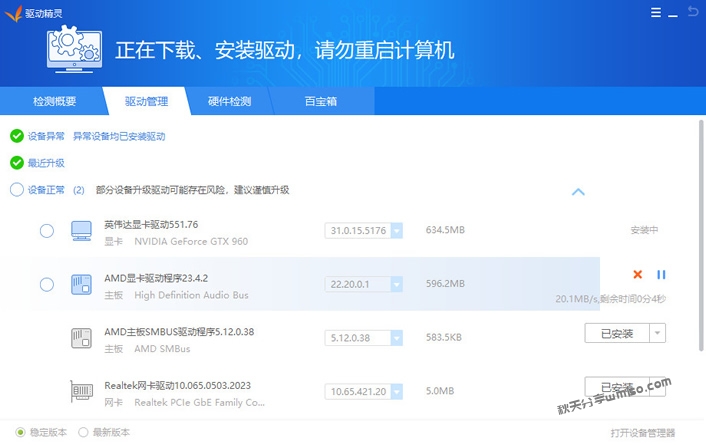The width and height of the screenshot is (706, 445).
Task: Pause the AMD graphics driver download
Action: pos(661,274)
